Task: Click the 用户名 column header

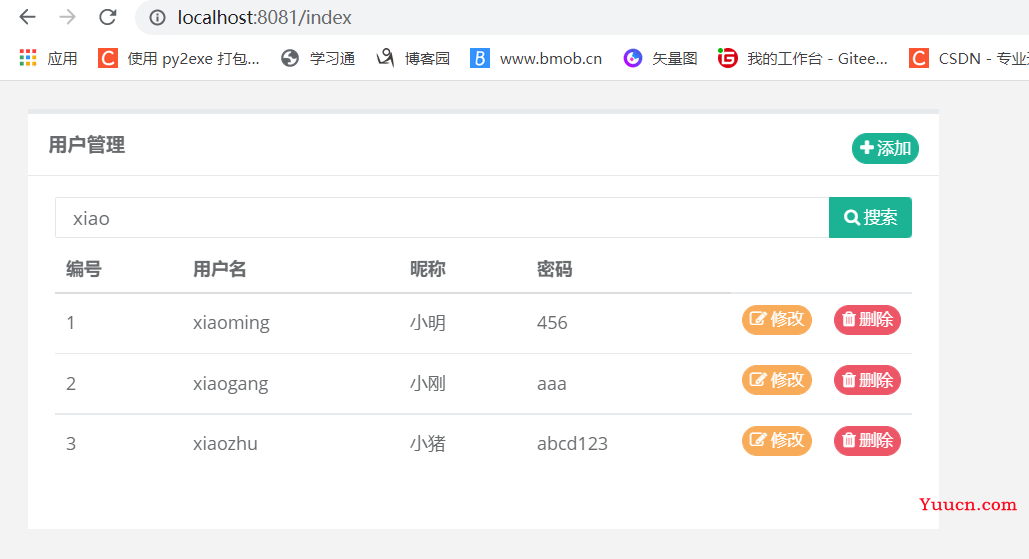Action: tap(220, 269)
